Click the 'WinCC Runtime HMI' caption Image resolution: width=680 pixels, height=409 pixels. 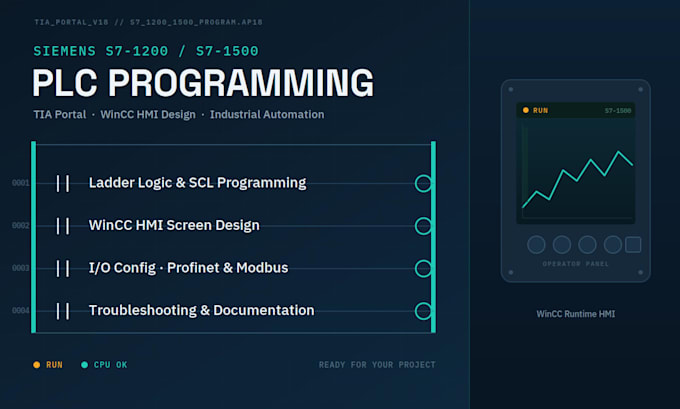pos(575,314)
